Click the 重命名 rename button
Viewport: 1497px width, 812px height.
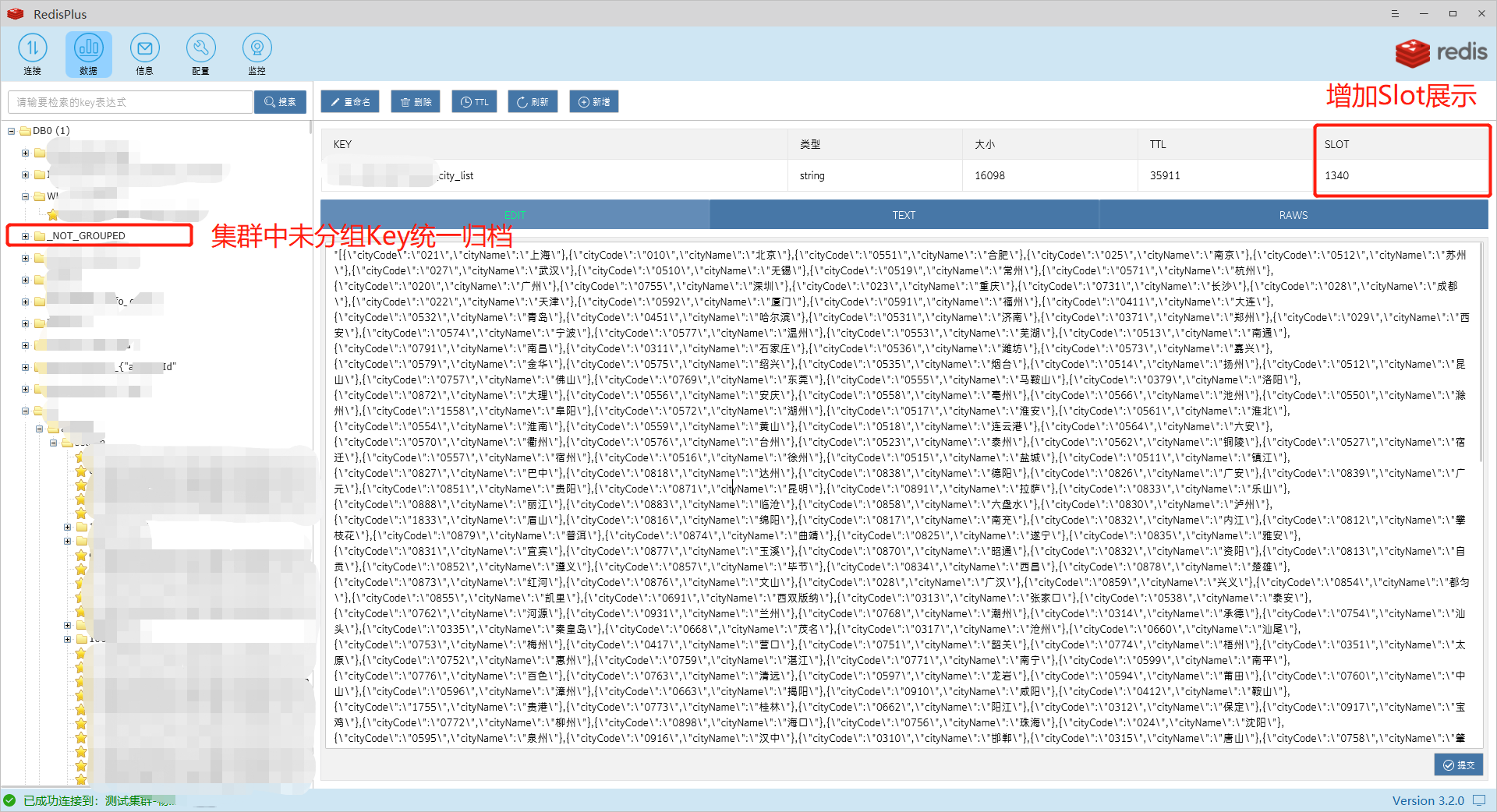coord(350,102)
